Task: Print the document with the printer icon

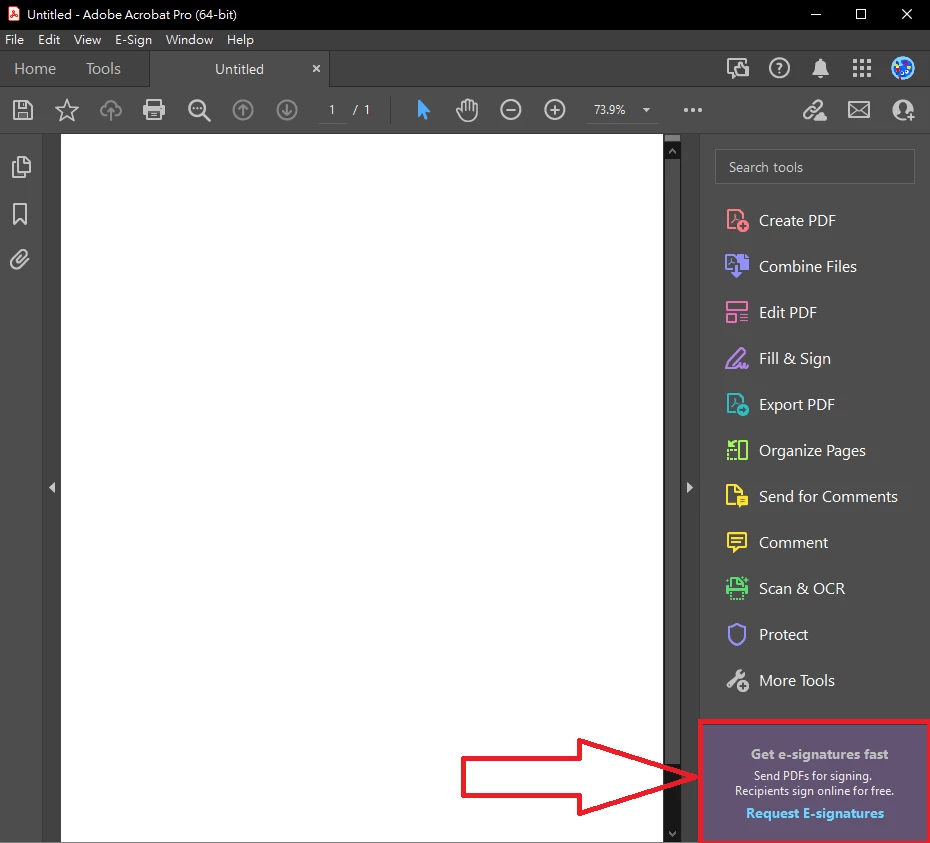Action: [154, 110]
